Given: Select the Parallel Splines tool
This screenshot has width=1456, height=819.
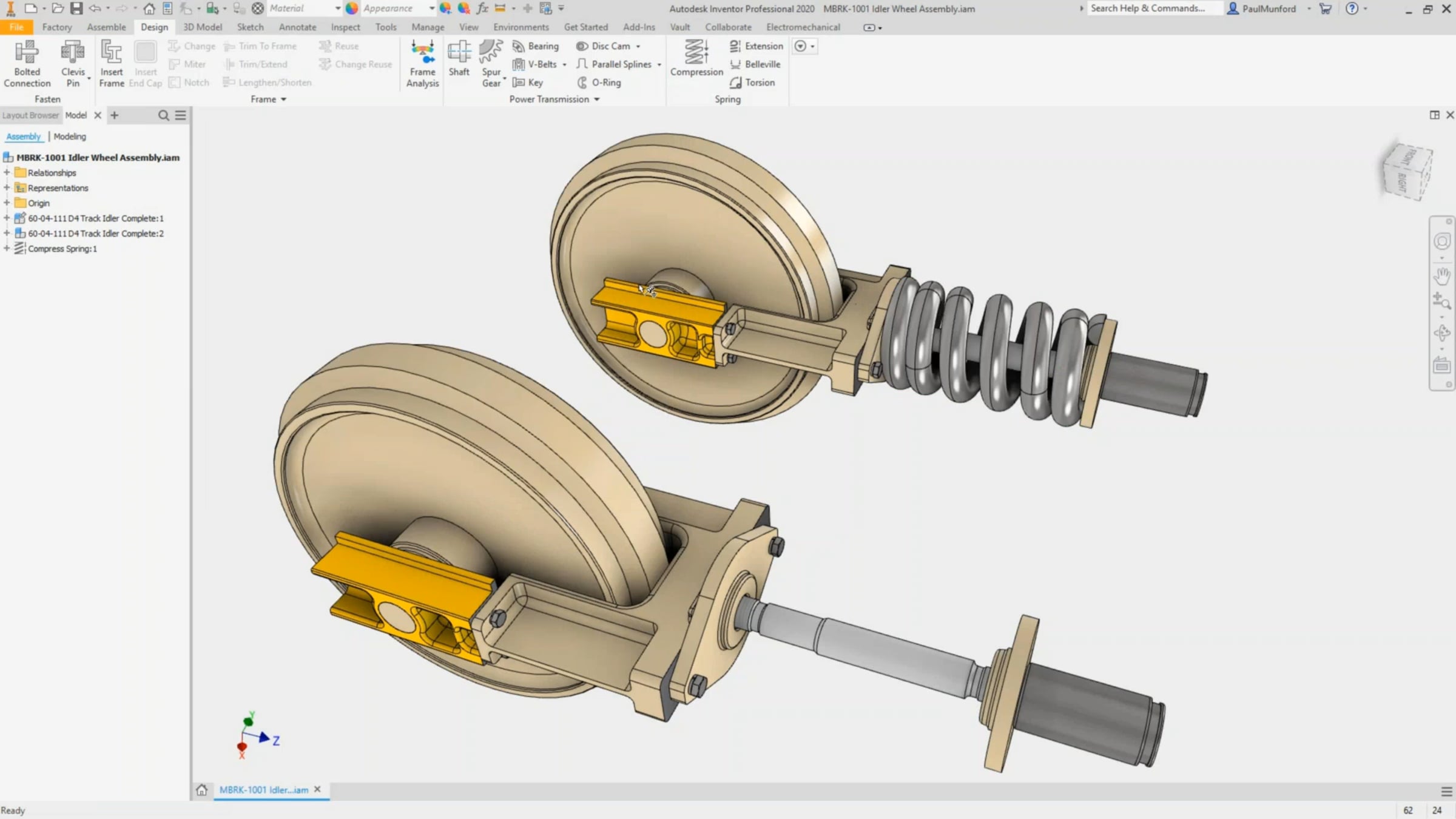Looking at the screenshot, I should point(614,64).
